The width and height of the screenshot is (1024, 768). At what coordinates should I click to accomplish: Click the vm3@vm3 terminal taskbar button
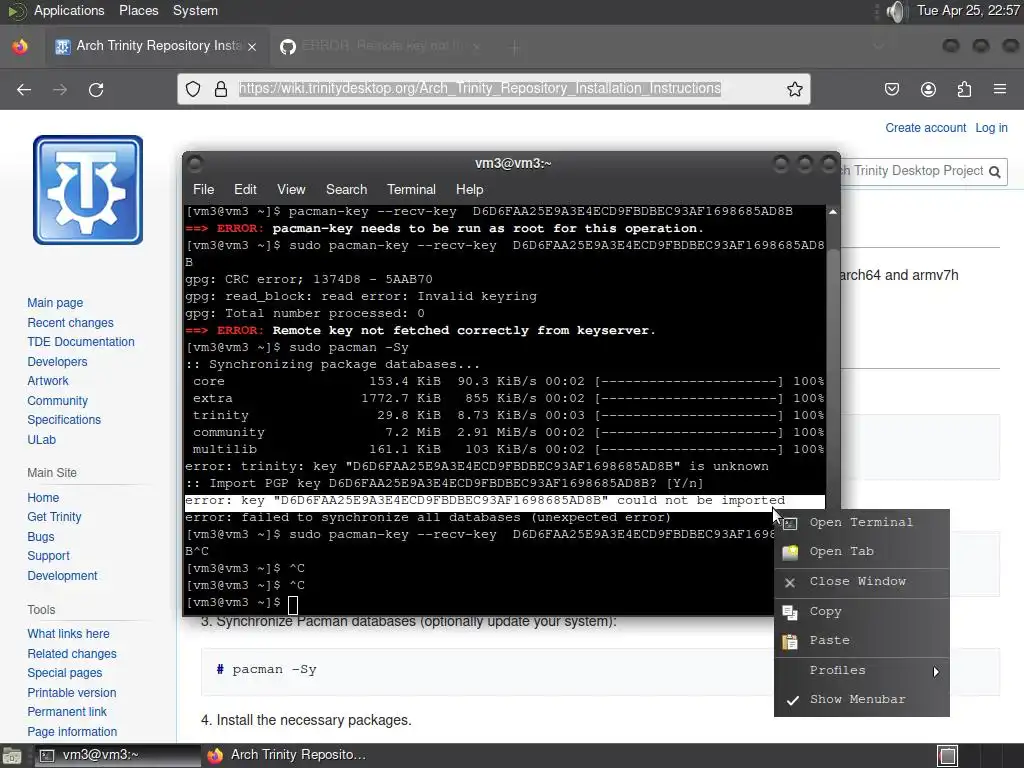click(118, 756)
